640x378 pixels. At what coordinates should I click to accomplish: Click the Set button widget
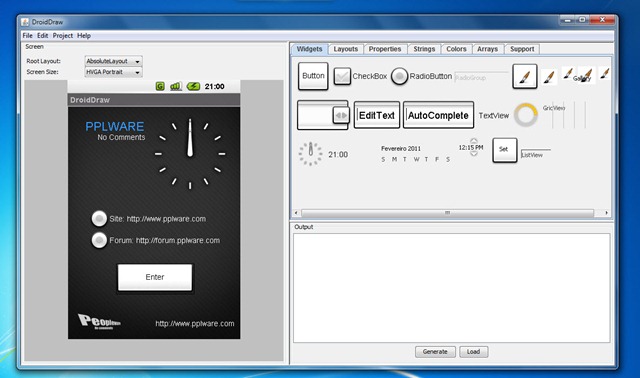(x=504, y=149)
